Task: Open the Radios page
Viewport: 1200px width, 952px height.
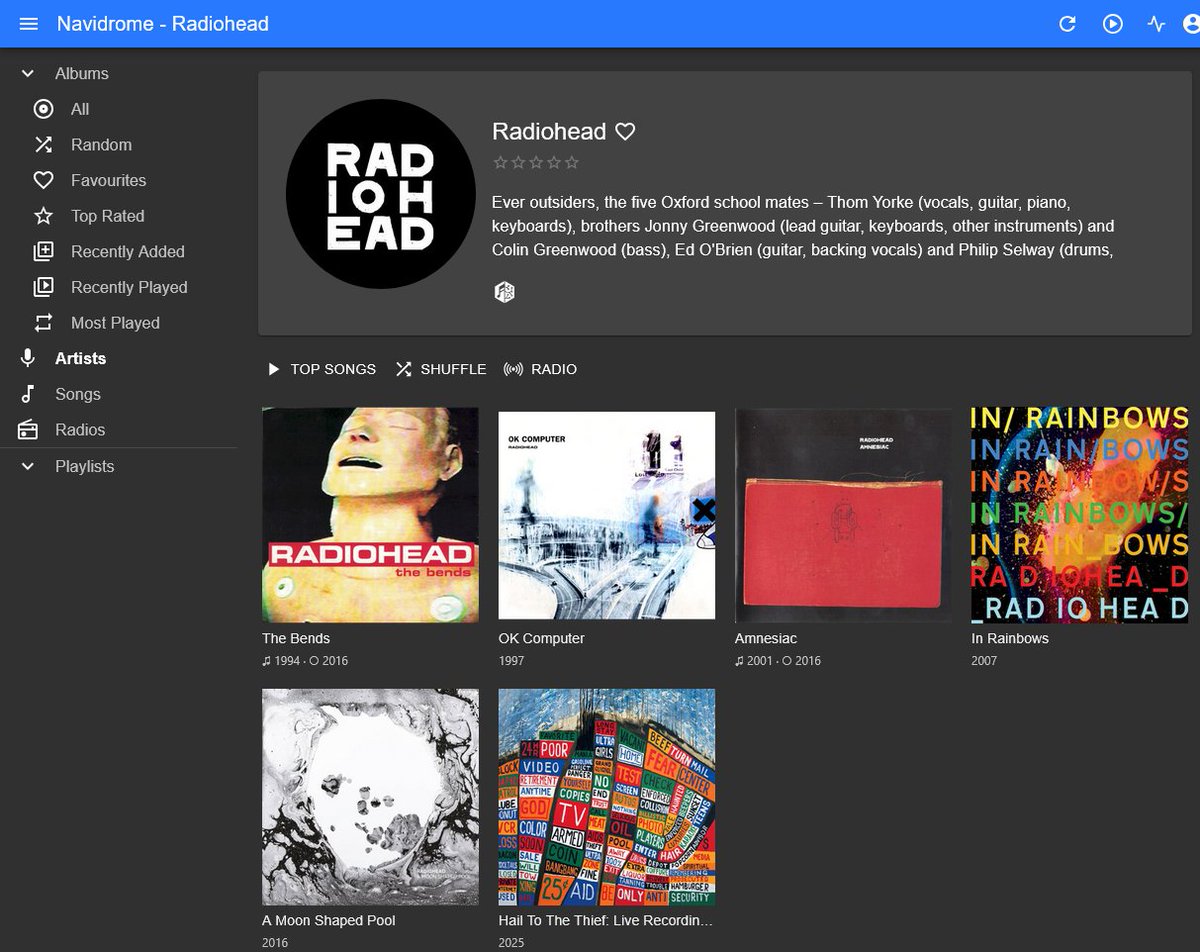Action: 80,429
